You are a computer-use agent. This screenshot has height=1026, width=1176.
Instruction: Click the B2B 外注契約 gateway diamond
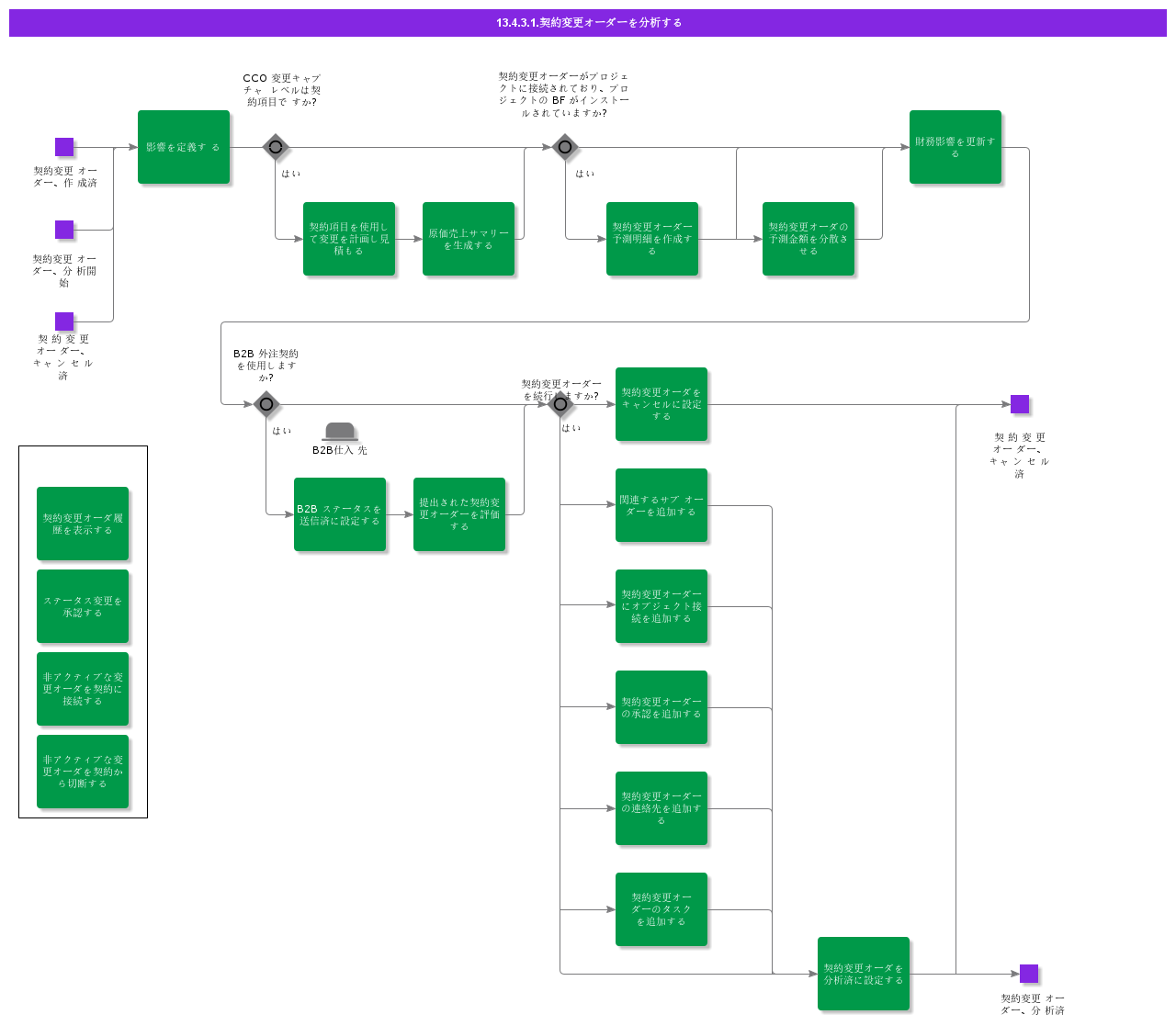coord(266,404)
